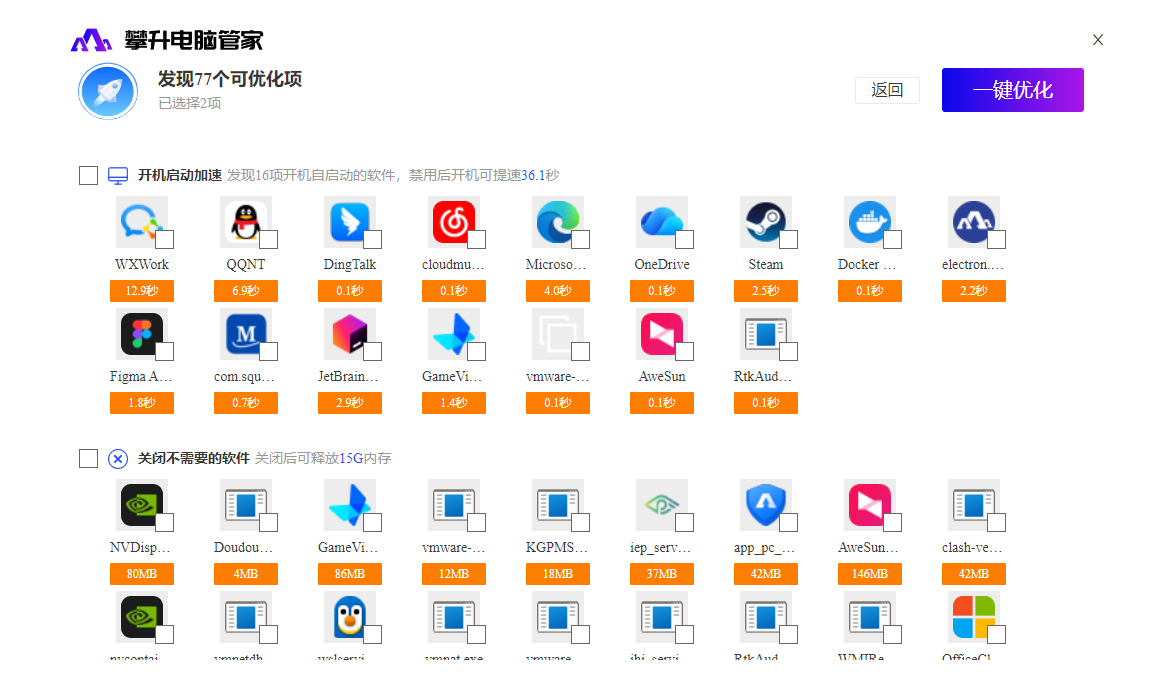
Task: Select the Figma startup app icon
Action: (140, 334)
